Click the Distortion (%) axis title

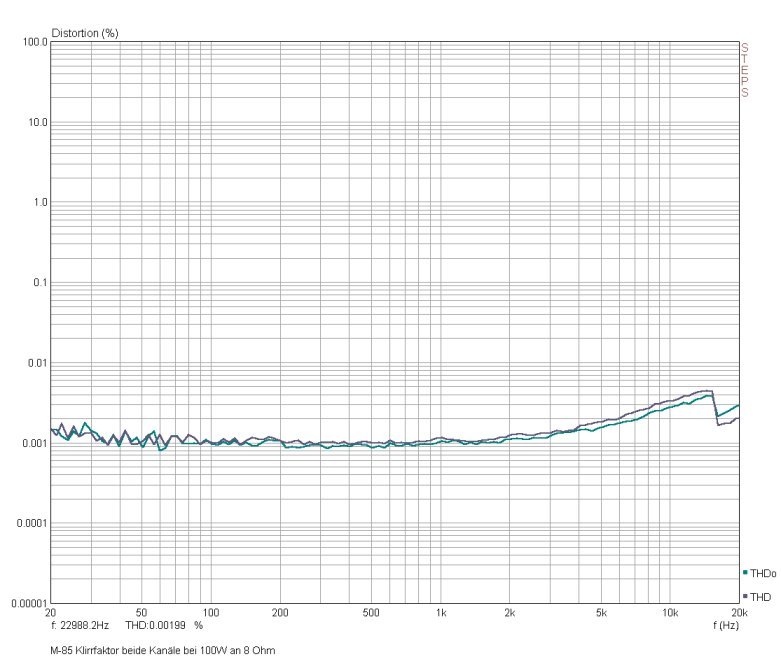[x=85, y=33]
